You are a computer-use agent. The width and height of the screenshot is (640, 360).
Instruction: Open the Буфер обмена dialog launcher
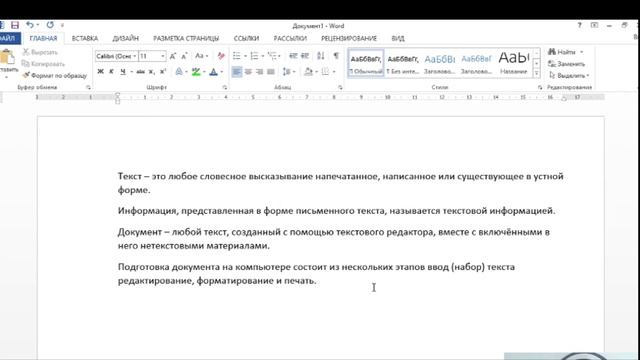pos(88,87)
